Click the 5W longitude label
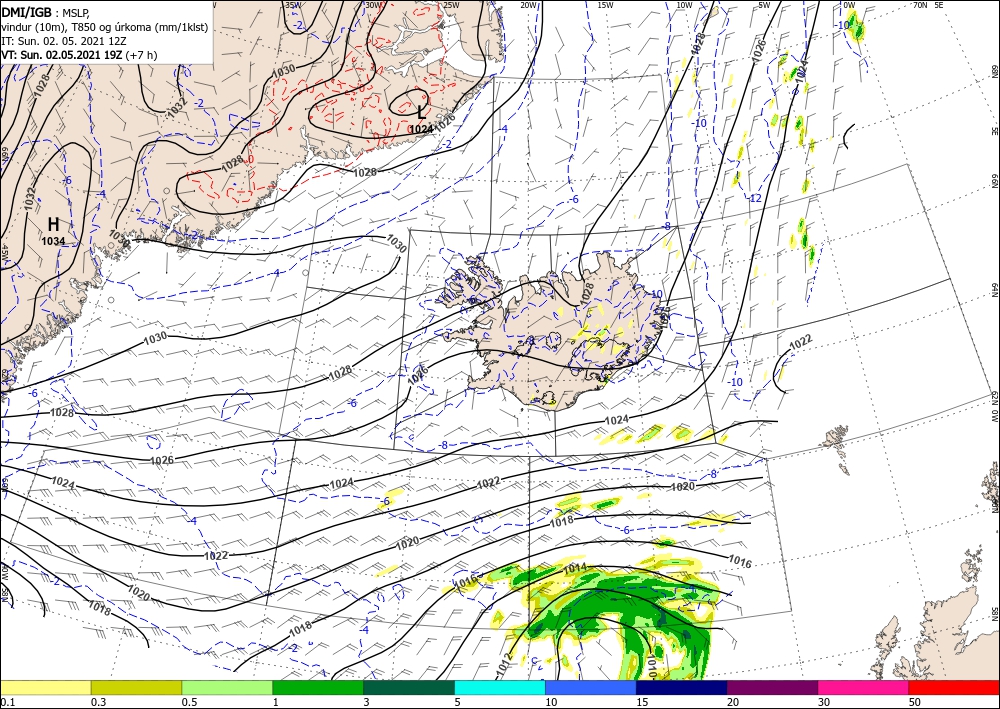 click(x=765, y=5)
